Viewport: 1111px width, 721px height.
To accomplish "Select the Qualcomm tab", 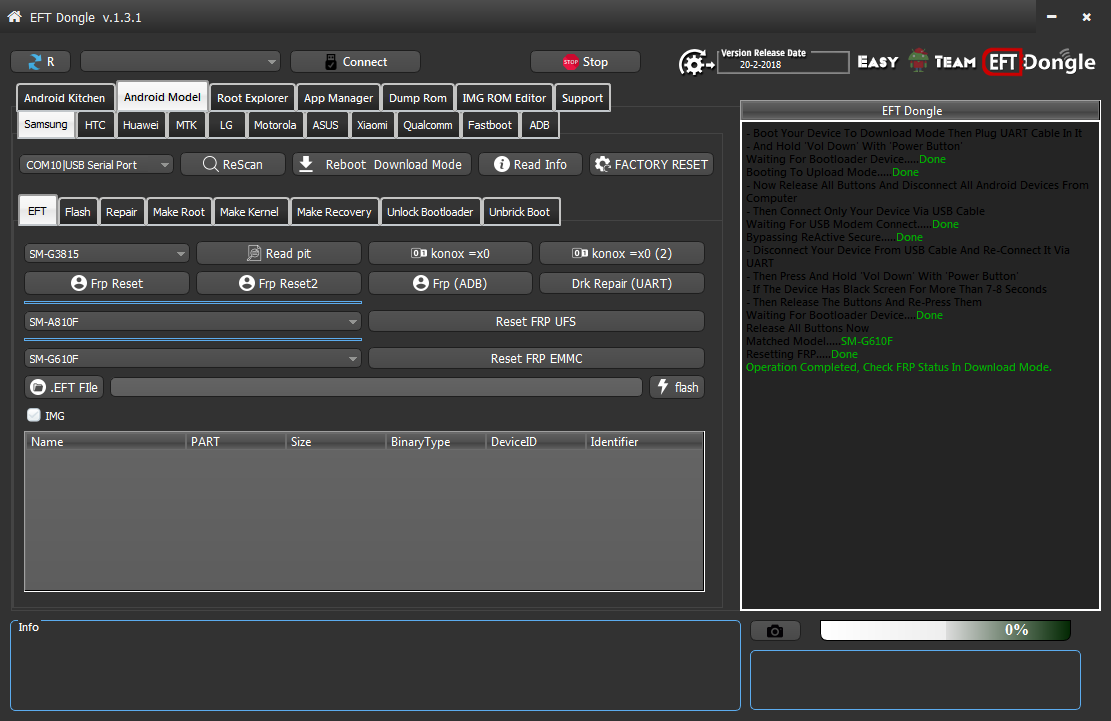I will click(428, 125).
